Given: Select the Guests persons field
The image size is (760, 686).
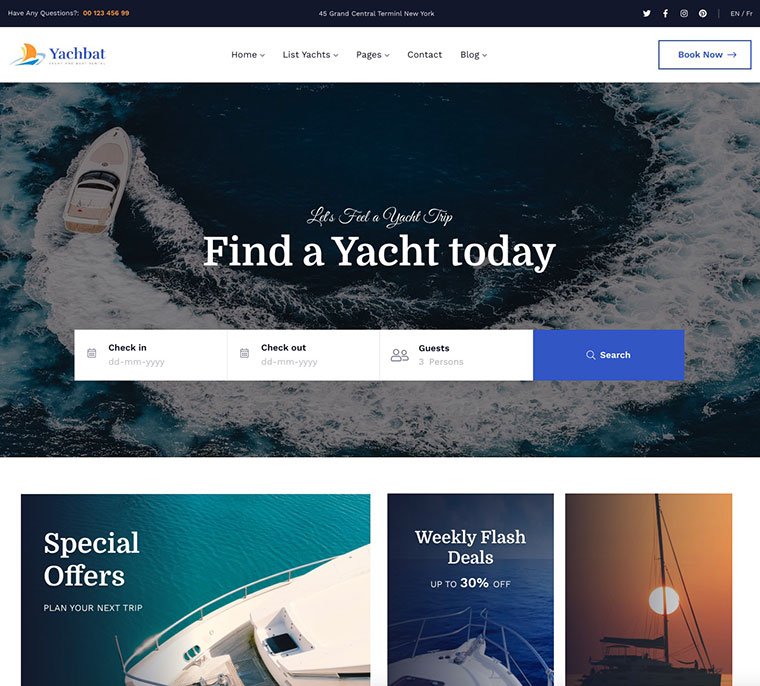Looking at the screenshot, I should (457, 355).
